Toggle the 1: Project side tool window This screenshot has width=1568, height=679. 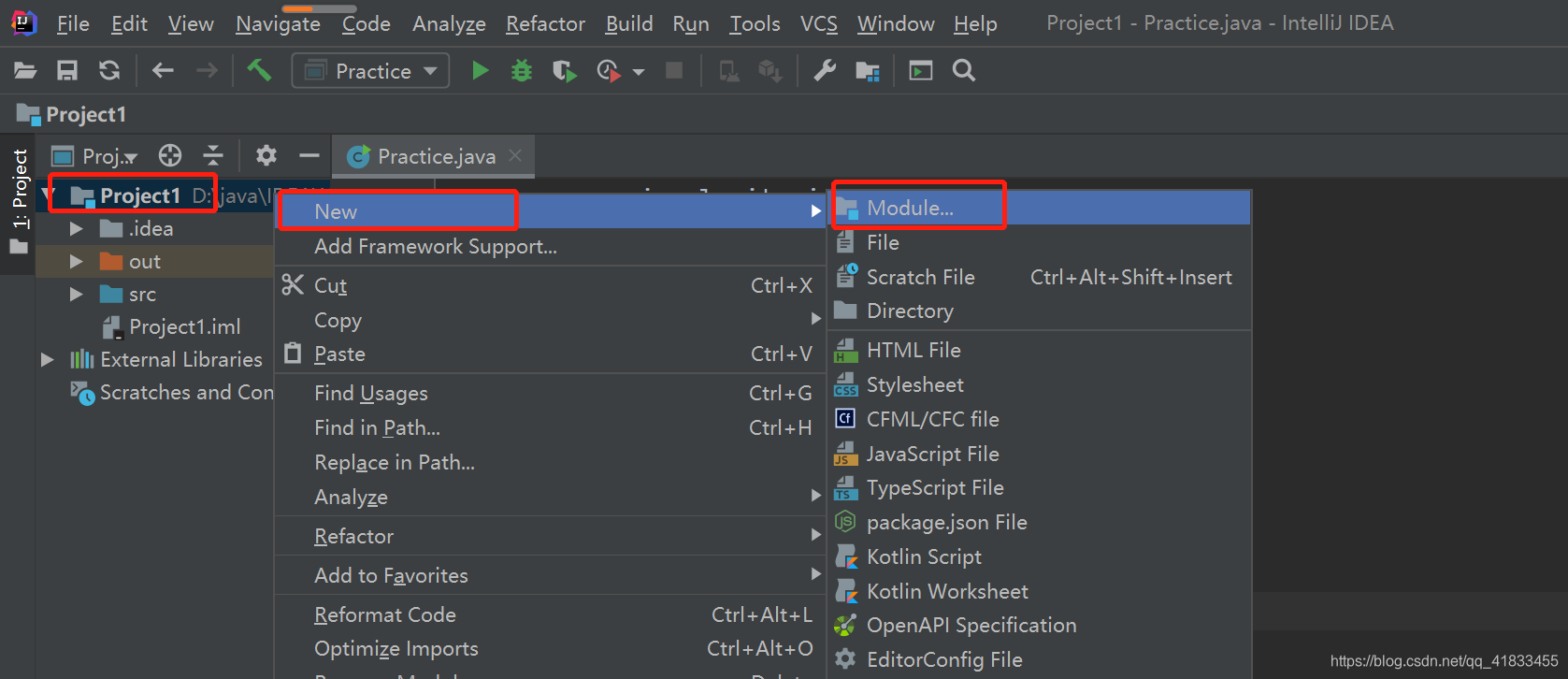(19, 202)
